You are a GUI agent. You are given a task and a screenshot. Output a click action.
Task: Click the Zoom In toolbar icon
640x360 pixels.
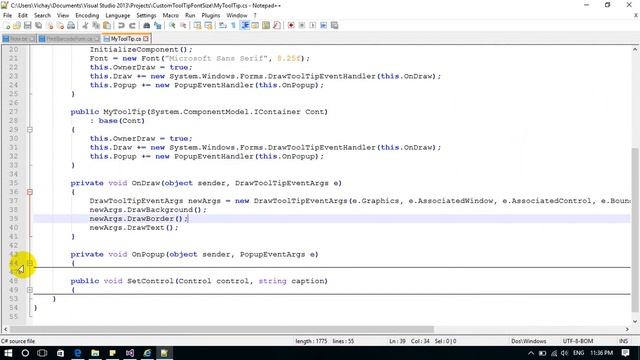(172, 25)
